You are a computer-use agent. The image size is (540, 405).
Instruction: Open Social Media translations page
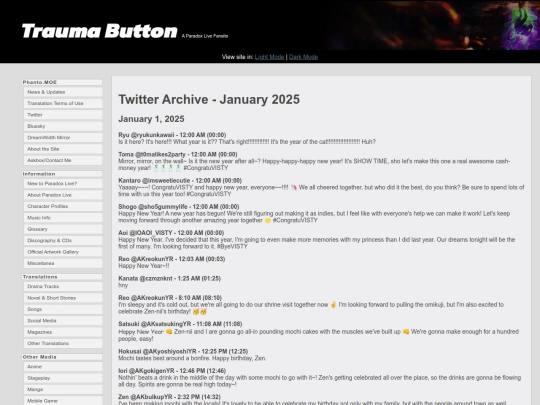tap(63, 321)
